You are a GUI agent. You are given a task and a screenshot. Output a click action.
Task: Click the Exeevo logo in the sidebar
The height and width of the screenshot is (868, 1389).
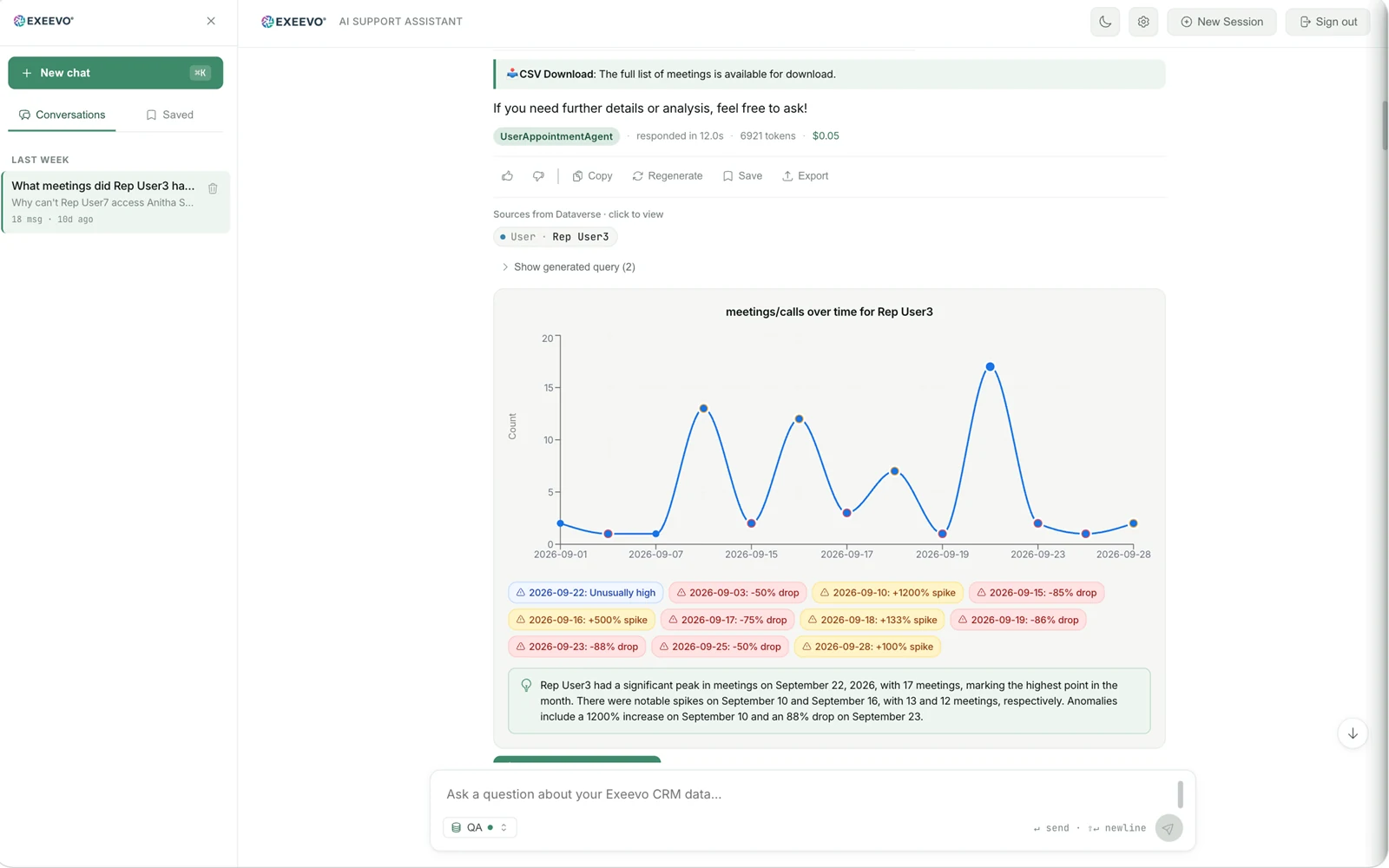click(43, 21)
